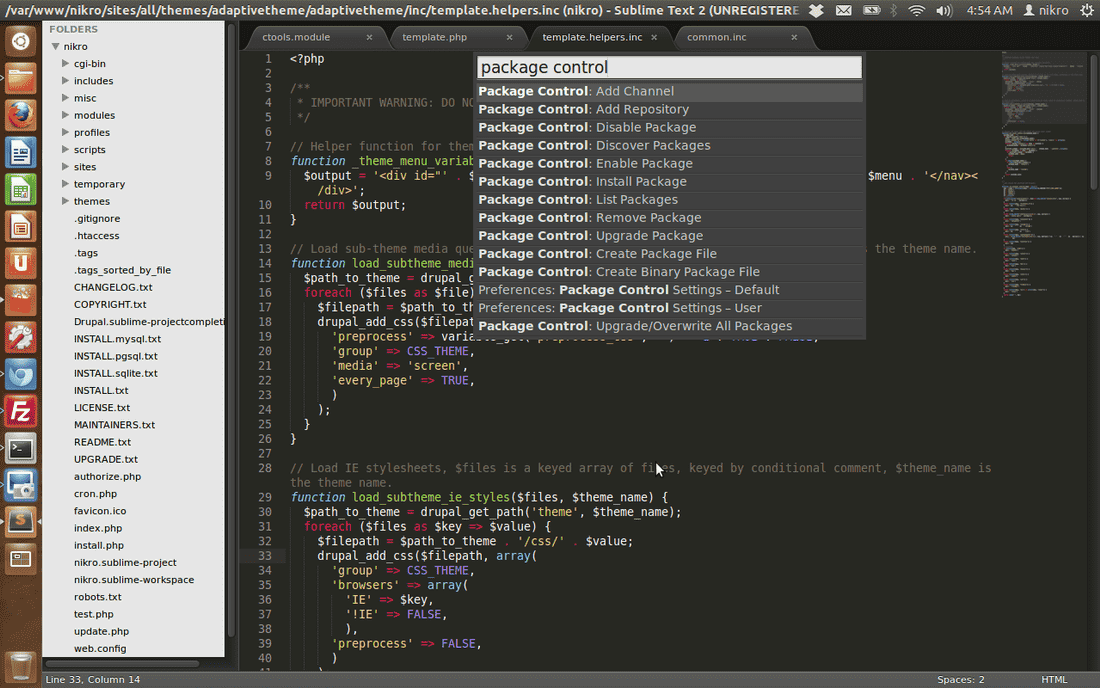Open the Workspace Switcher in launcher
1100x688 pixels.
point(20,560)
